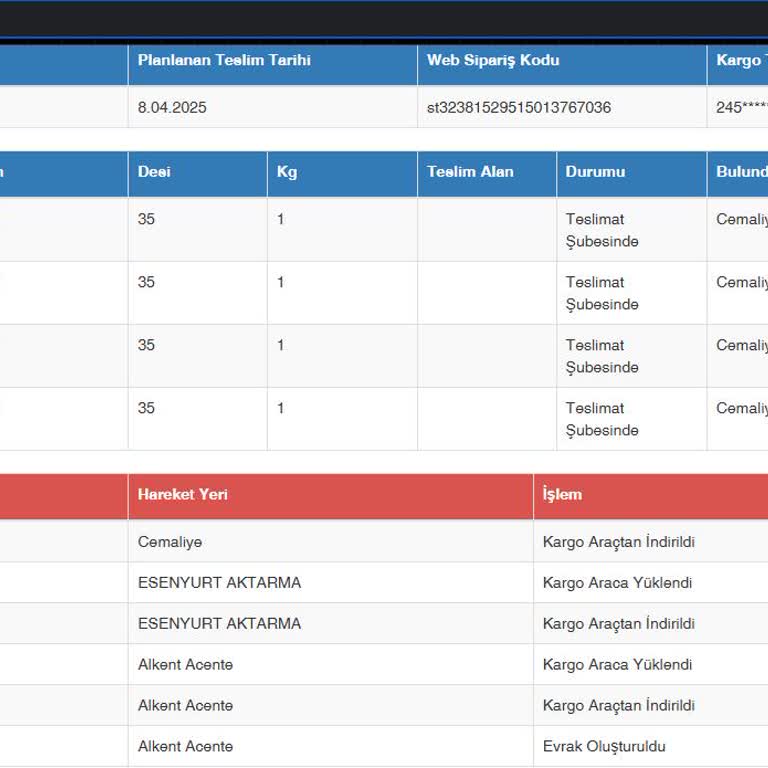Click the İşlem column header
Screen dimensions: 768x768
(x=562, y=494)
